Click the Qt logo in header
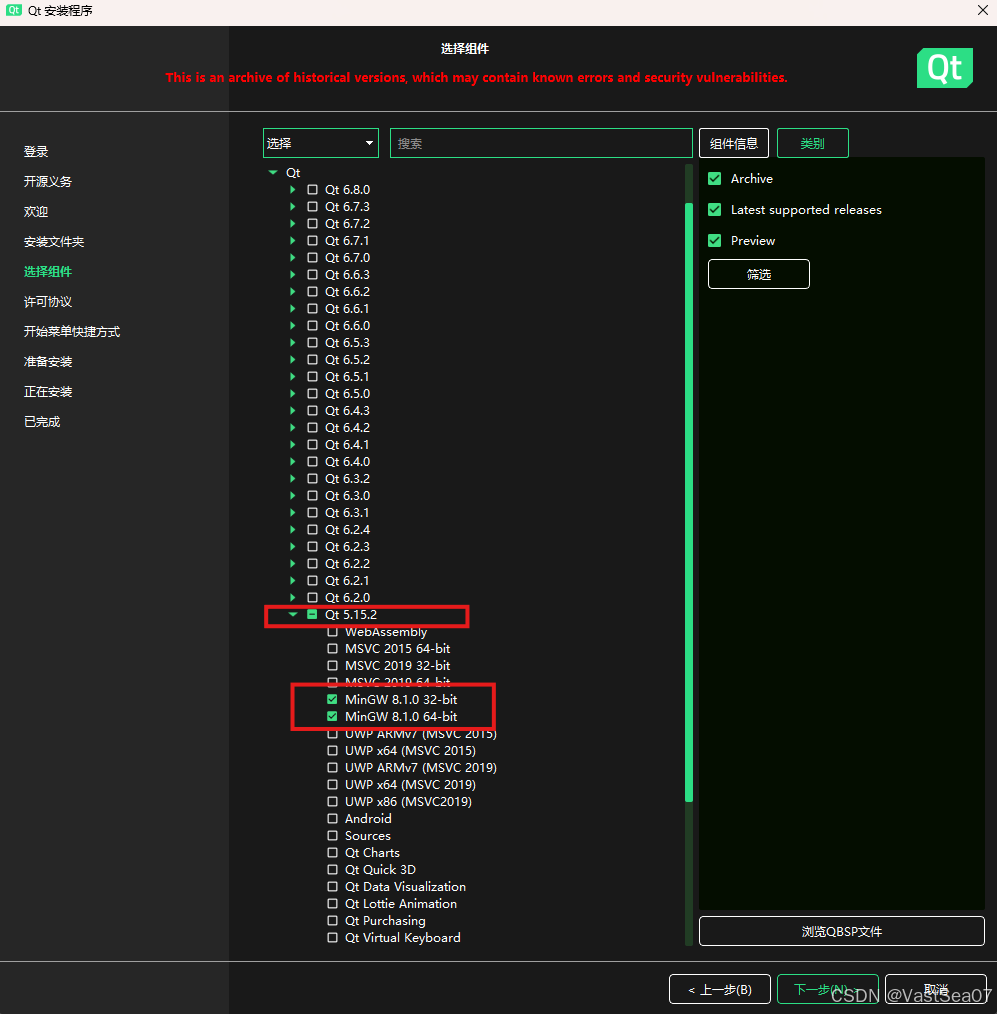Viewport: 997px width, 1014px height. [x=945, y=68]
